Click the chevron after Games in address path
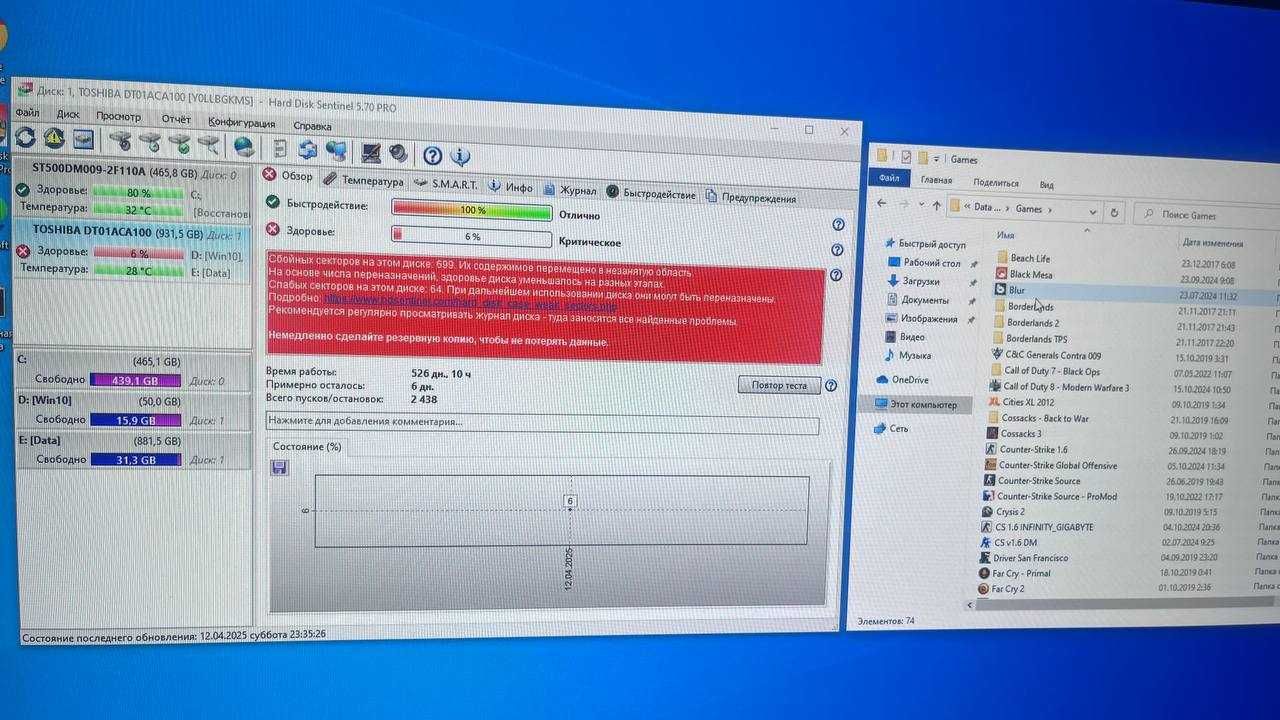The image size is (1280, 720). click(x=1049, y=210)
